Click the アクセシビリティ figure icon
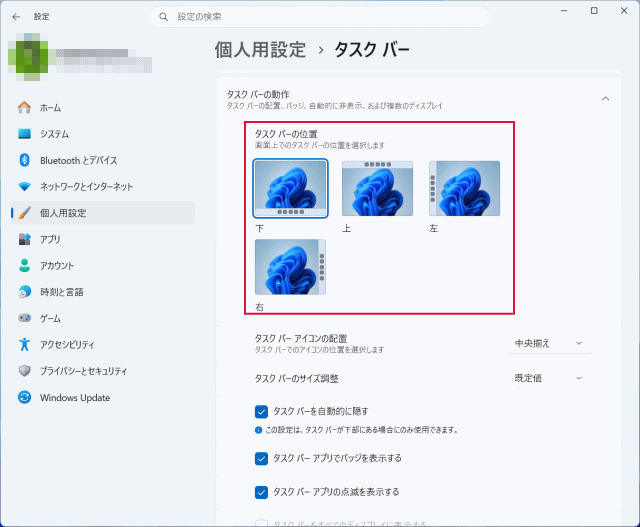This screenshot has width=640, height=527. 24,344
